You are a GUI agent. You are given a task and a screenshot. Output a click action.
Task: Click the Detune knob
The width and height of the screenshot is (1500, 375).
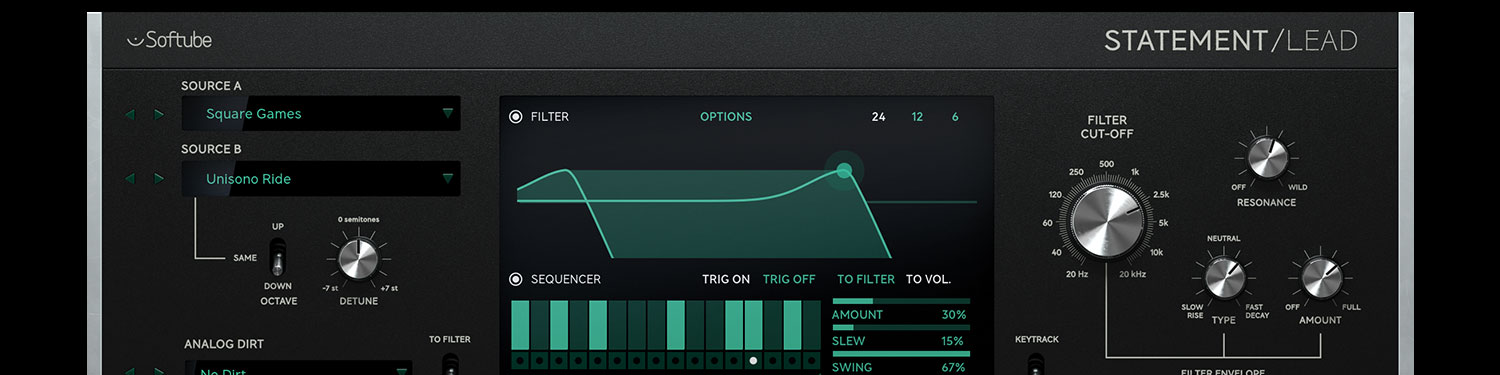pyautogui.click(x=357, y=258)
